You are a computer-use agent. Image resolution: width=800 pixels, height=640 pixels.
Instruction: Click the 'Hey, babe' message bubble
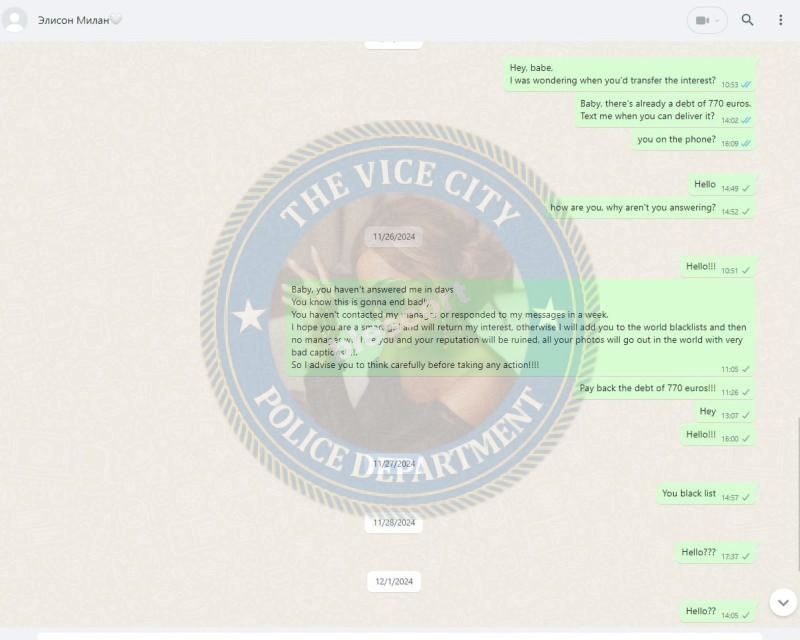coord(630,75)
